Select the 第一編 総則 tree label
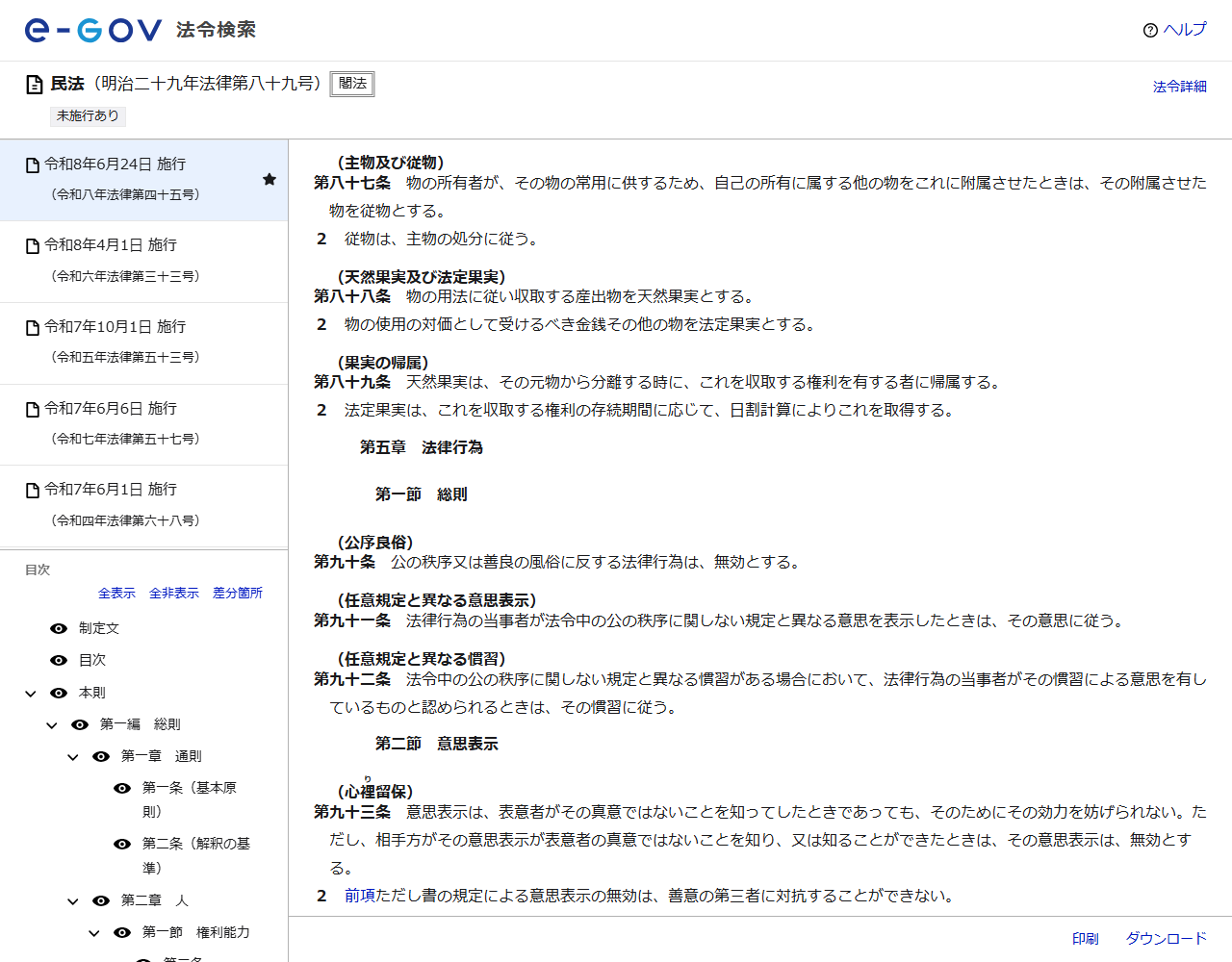Screen dimensions: 1232x962 (141, 724)
